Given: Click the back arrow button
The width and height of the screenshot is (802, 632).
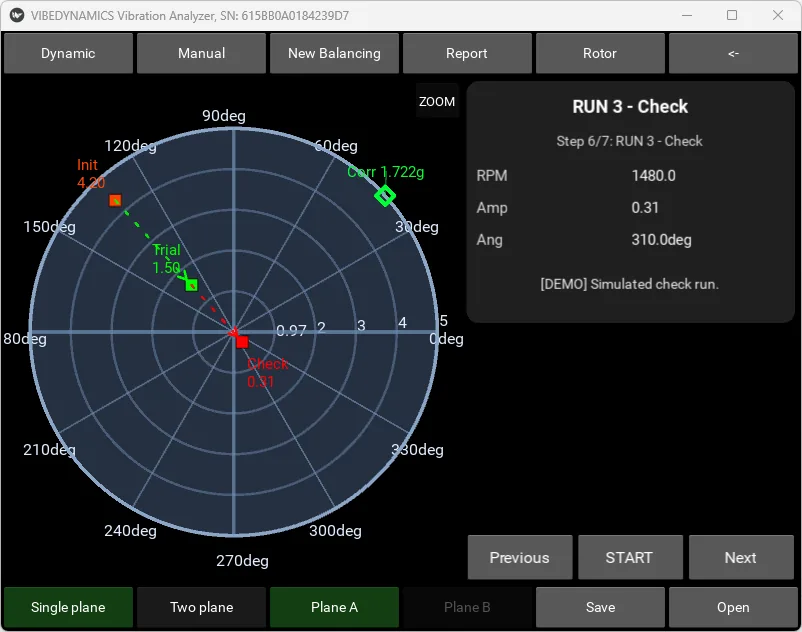Looking at the screenshot, I should click(x=733, y=53).
